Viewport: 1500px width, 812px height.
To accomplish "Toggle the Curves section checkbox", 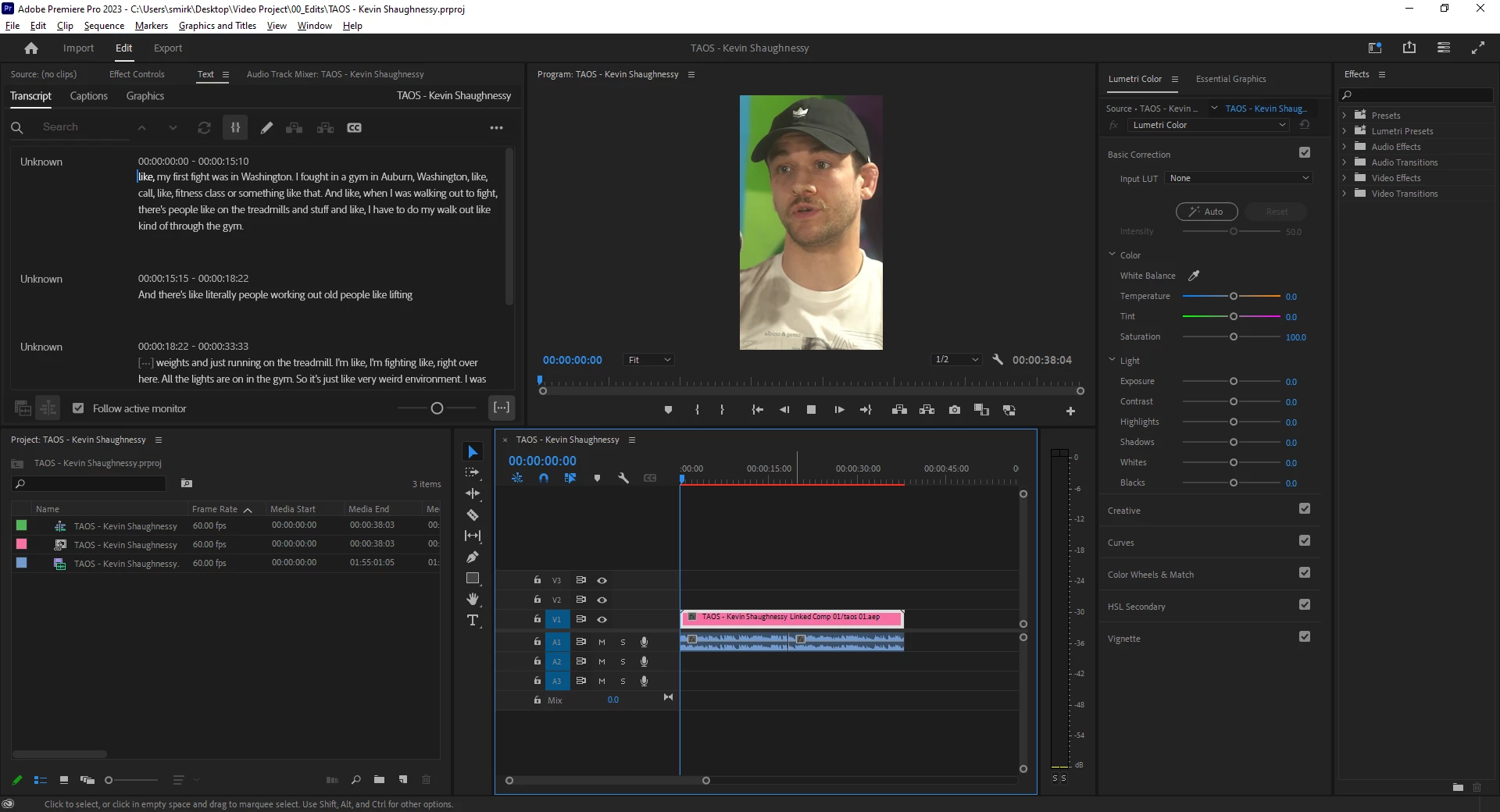I will pos(1305,540).
